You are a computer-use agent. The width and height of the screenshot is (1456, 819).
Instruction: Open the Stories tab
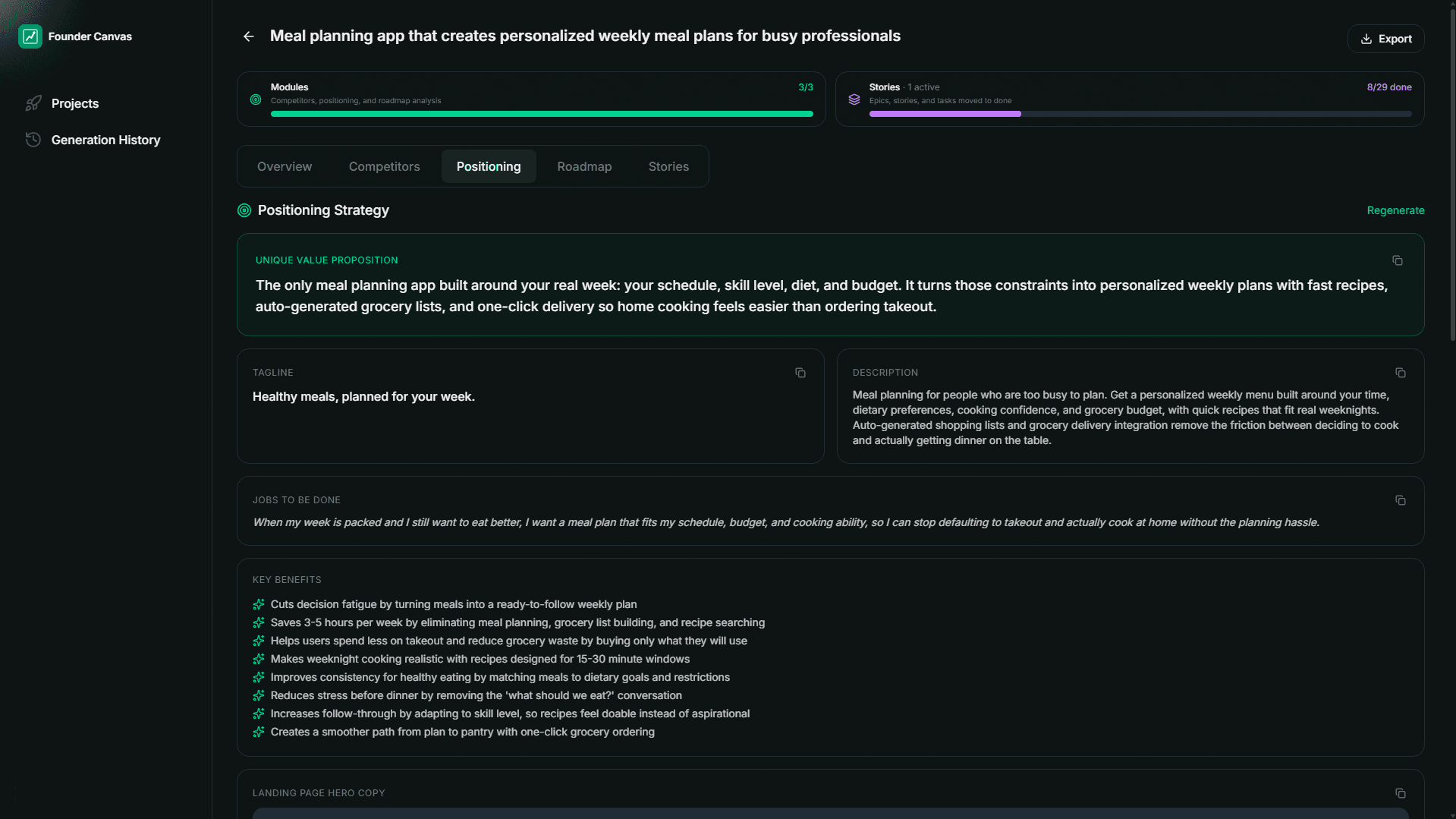pos(668,166)
